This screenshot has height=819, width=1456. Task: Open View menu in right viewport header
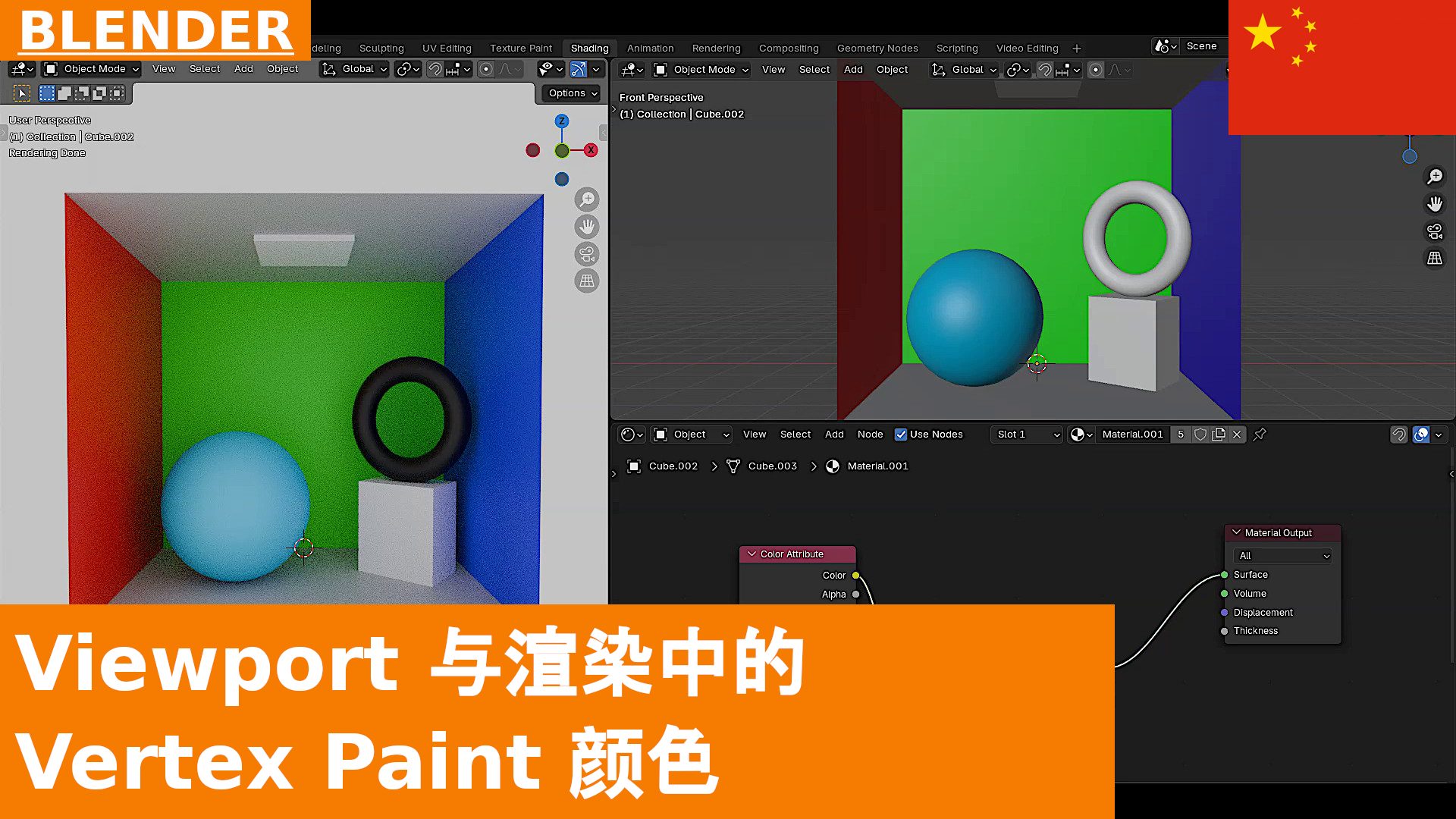[x=773, y=70]
